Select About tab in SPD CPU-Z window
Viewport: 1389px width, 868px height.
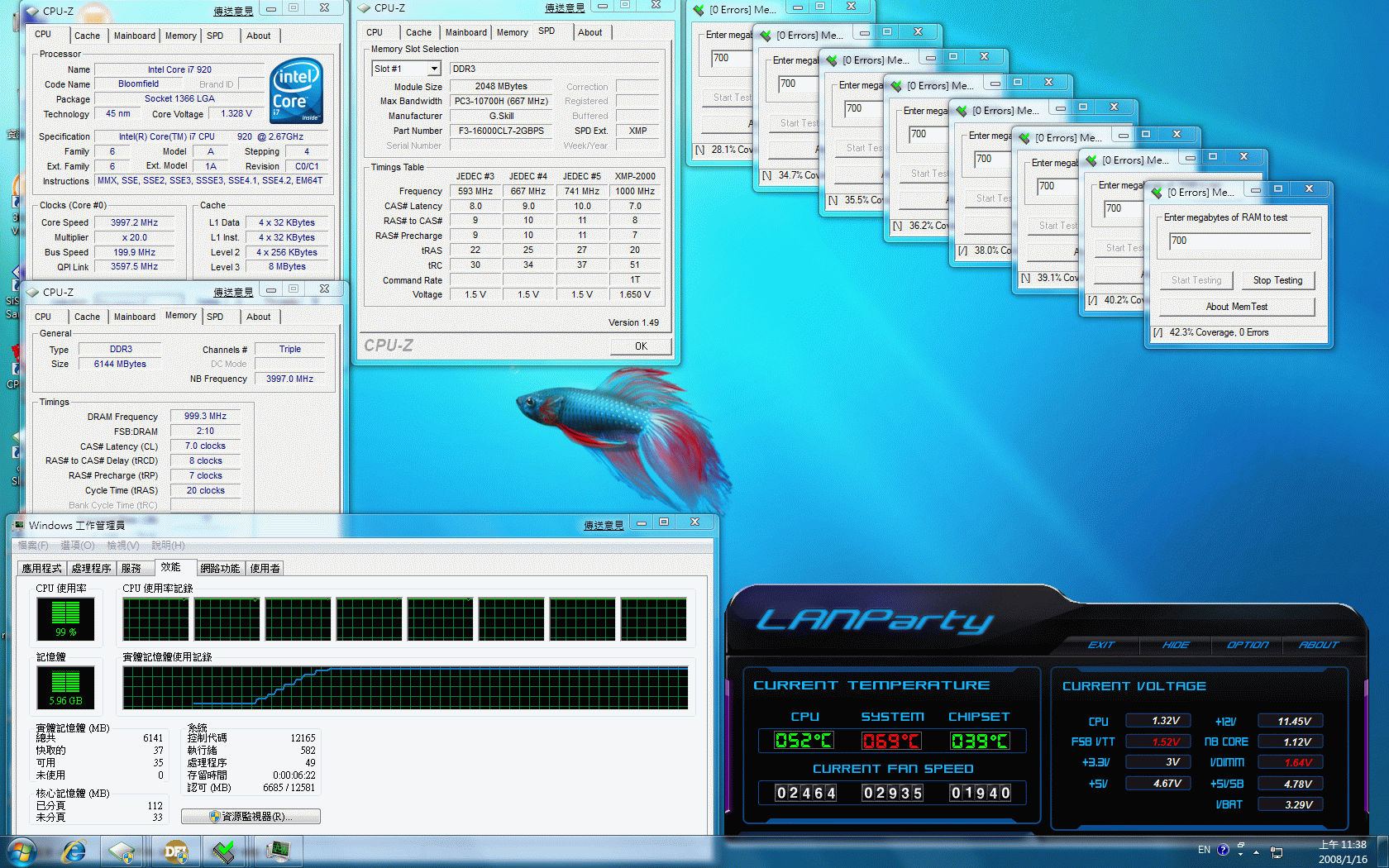tap(589, 32)
